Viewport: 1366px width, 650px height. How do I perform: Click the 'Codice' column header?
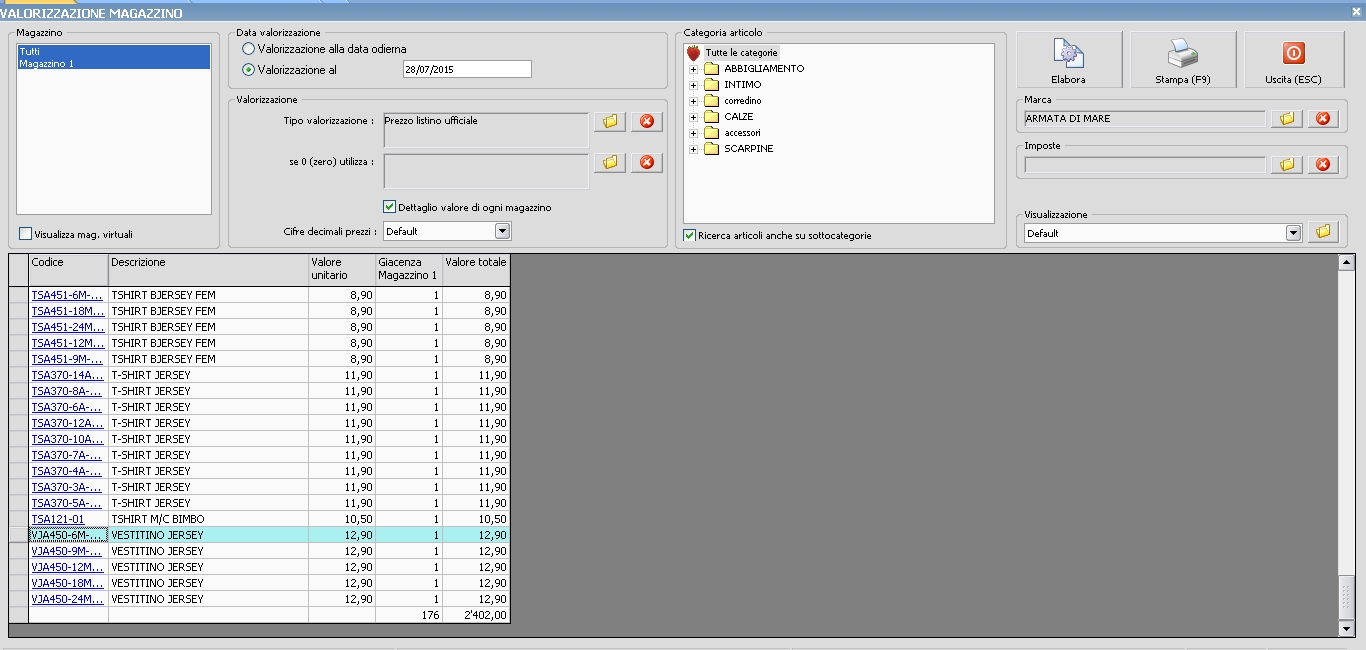[x=68, y=270]
